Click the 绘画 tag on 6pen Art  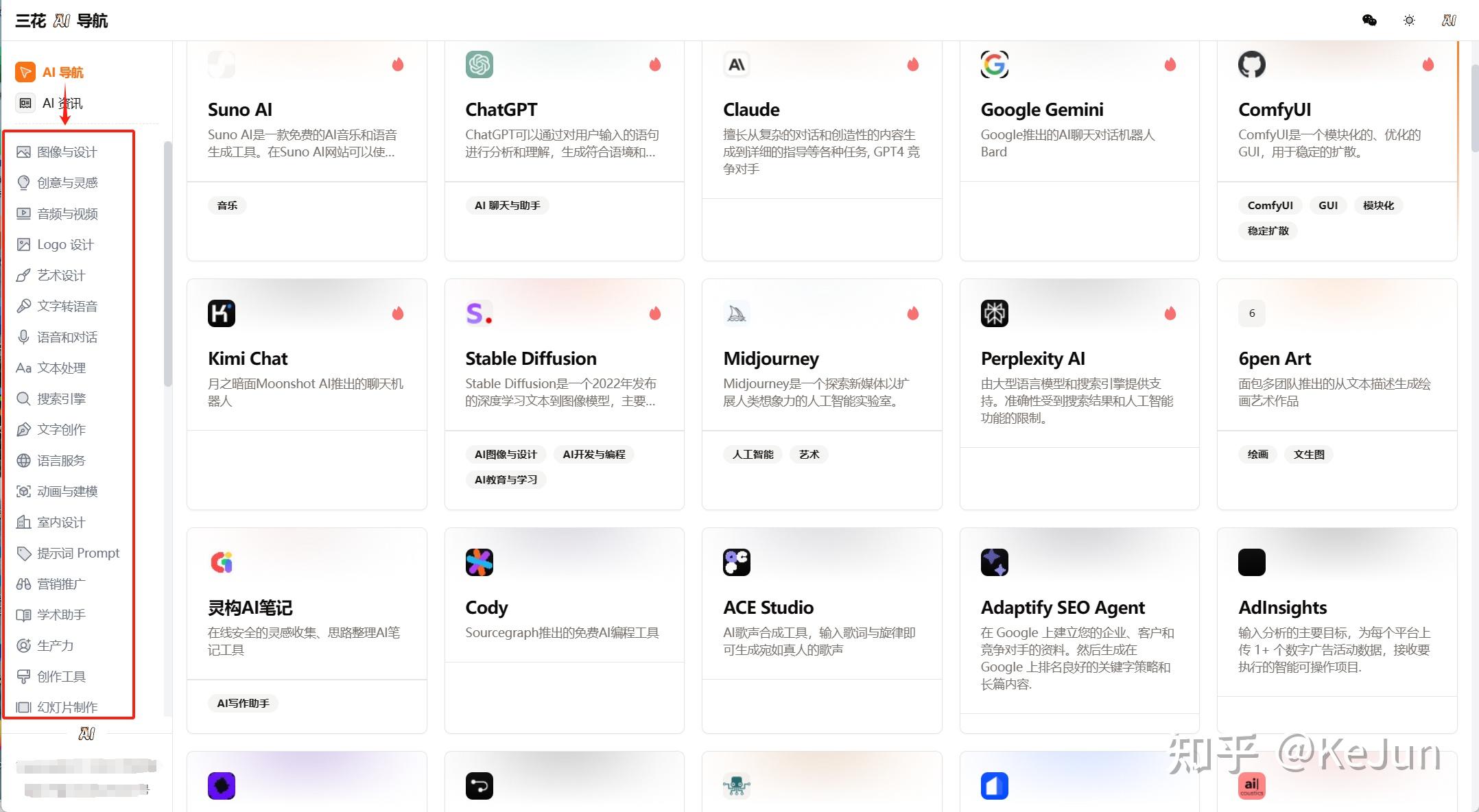click(x=1257, y=454)
